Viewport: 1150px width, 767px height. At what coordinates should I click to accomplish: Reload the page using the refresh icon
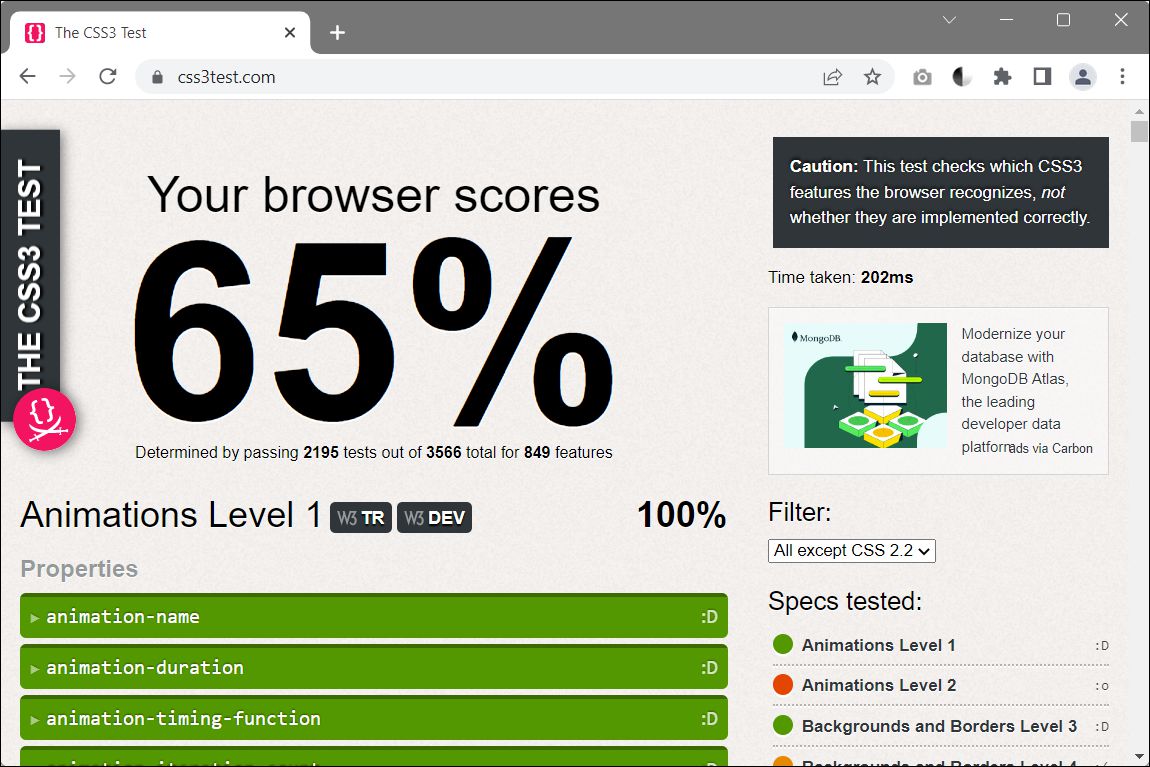pyautogui.click(x=107, y=76)
